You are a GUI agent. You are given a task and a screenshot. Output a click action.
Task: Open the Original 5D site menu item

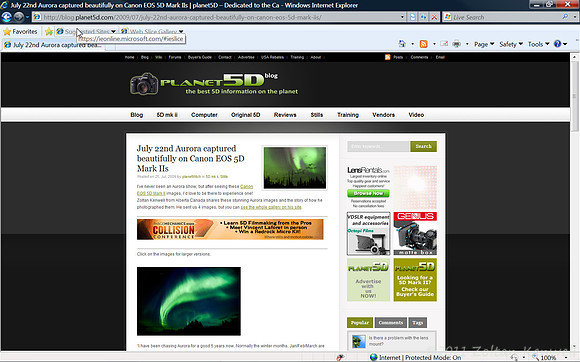[x=246, y=115]
